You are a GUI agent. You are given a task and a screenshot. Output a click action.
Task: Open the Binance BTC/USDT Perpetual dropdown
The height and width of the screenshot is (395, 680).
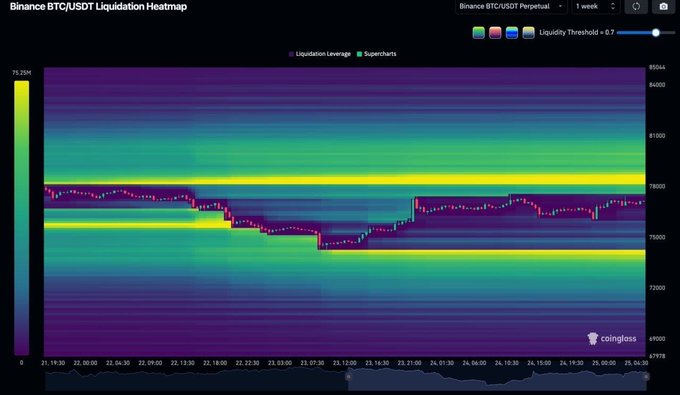point(511,7)
